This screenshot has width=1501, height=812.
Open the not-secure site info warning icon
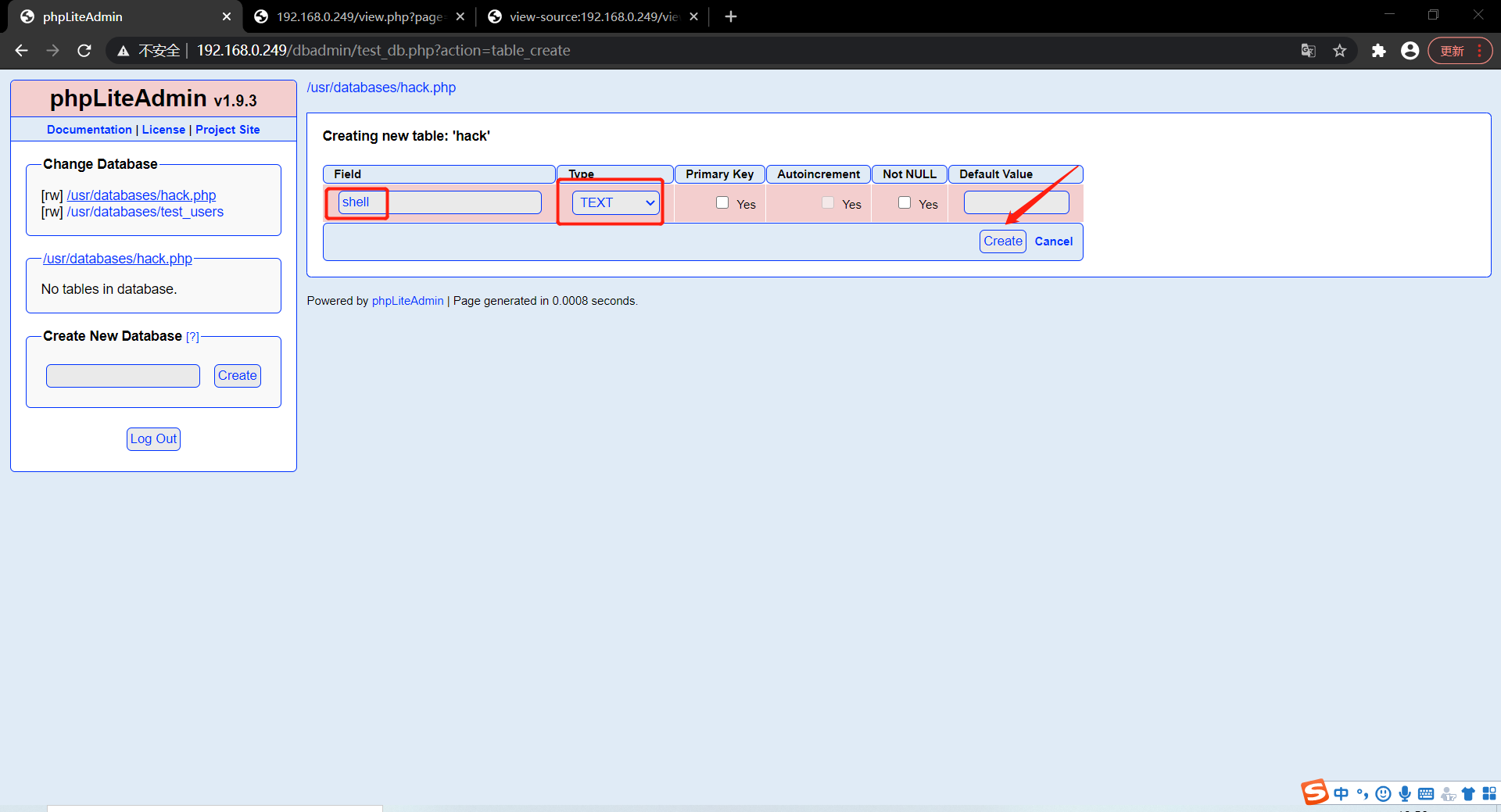[x=124, y=51]
